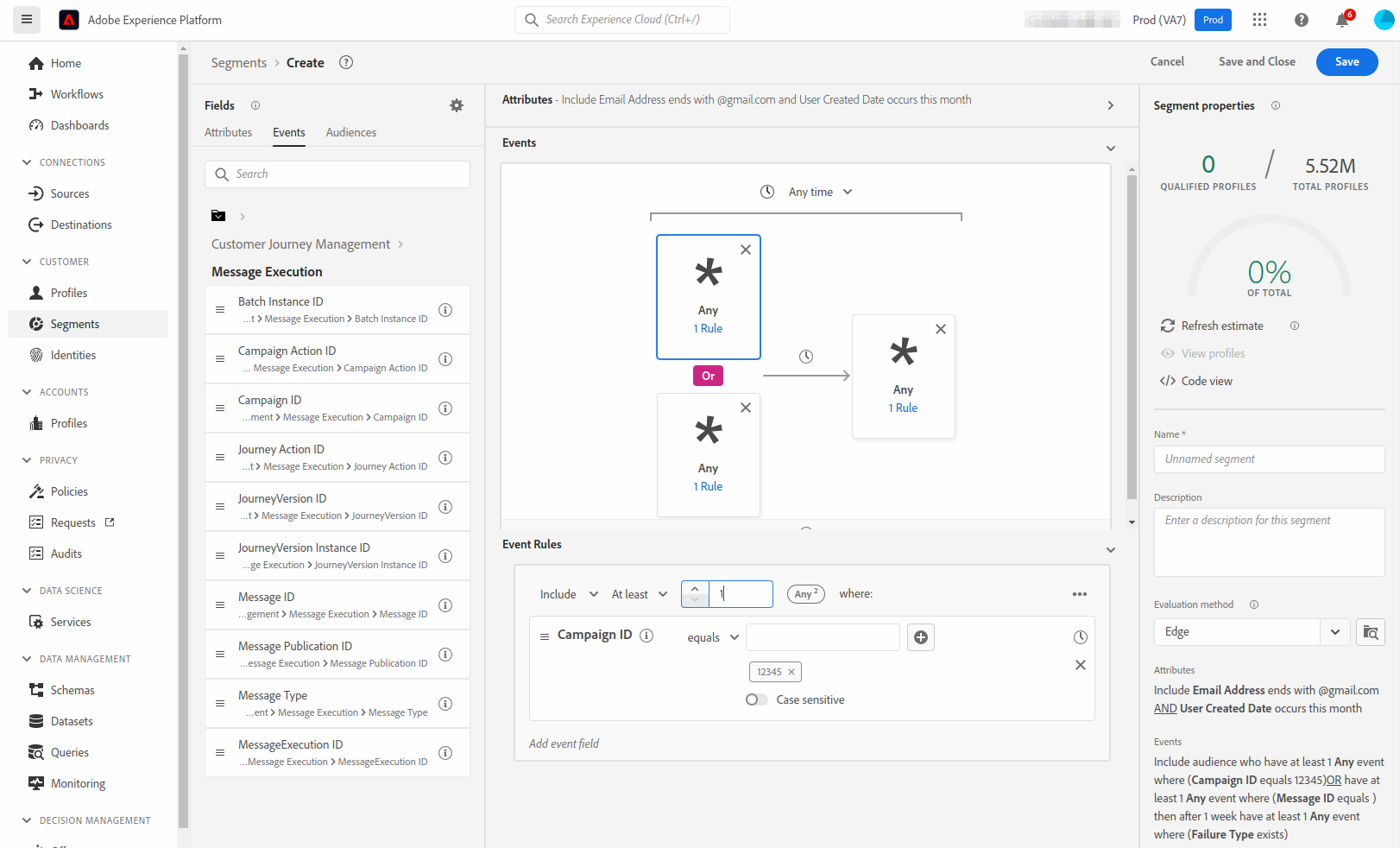The image size is (1400, 848).
Task: Toggle the Case sensitive switch
Action: pos(756,699)
